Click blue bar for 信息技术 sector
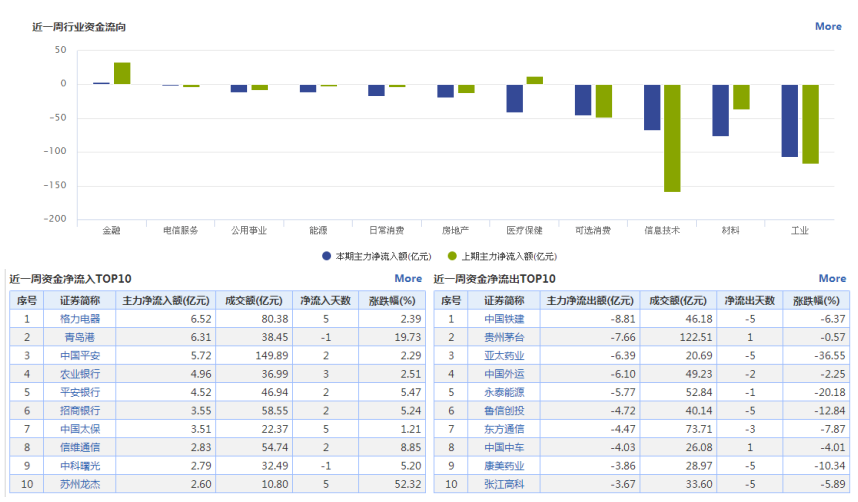 tap(652, 107)
